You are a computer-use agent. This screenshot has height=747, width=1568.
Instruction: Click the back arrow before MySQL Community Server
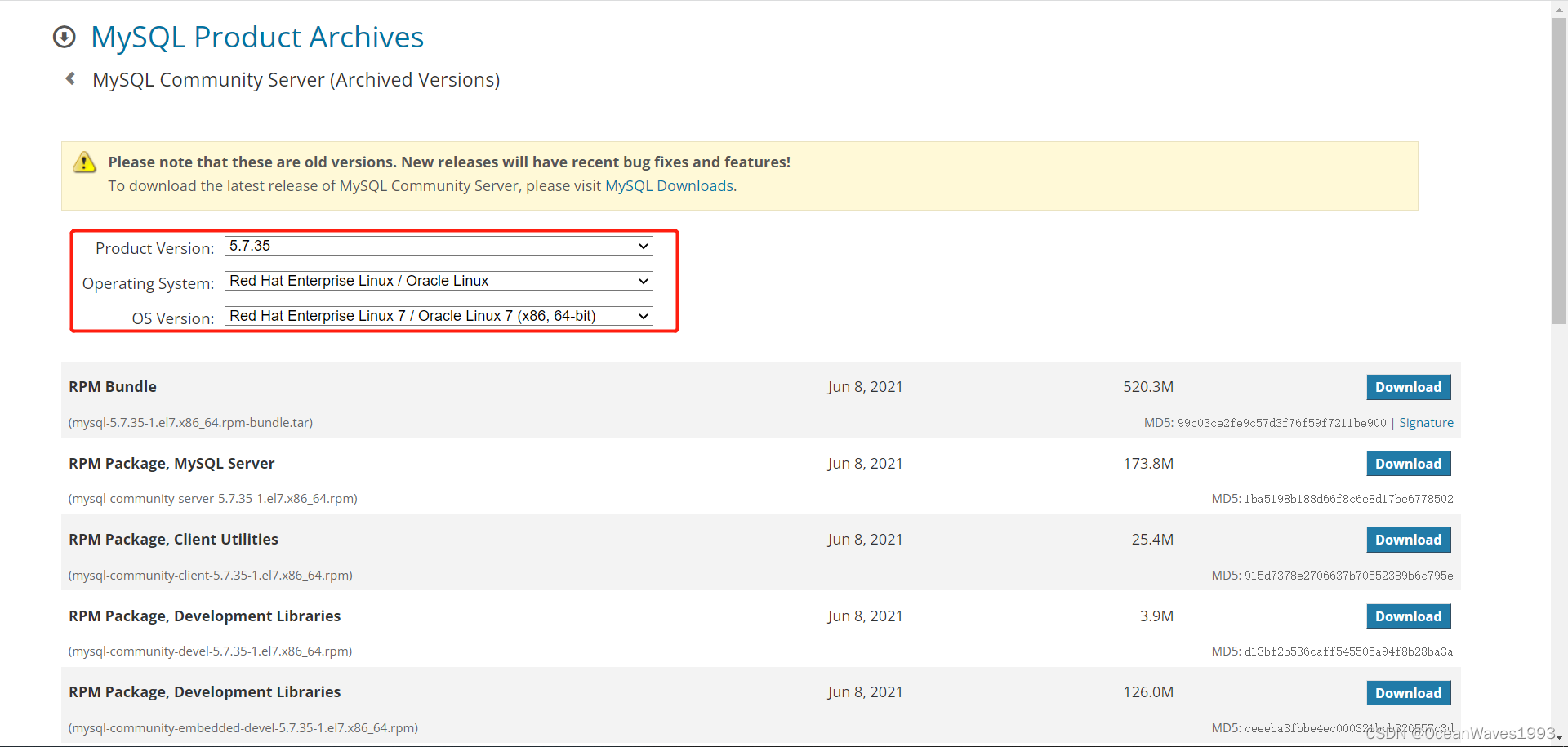click(x=70, y=78)
